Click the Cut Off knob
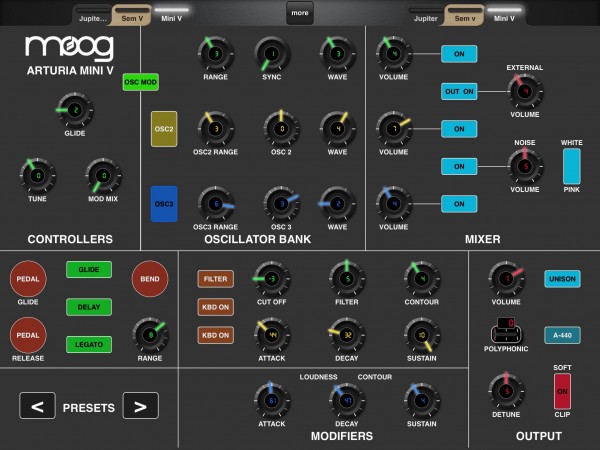This screenshot has width=600, height=450. click(272, 279)
